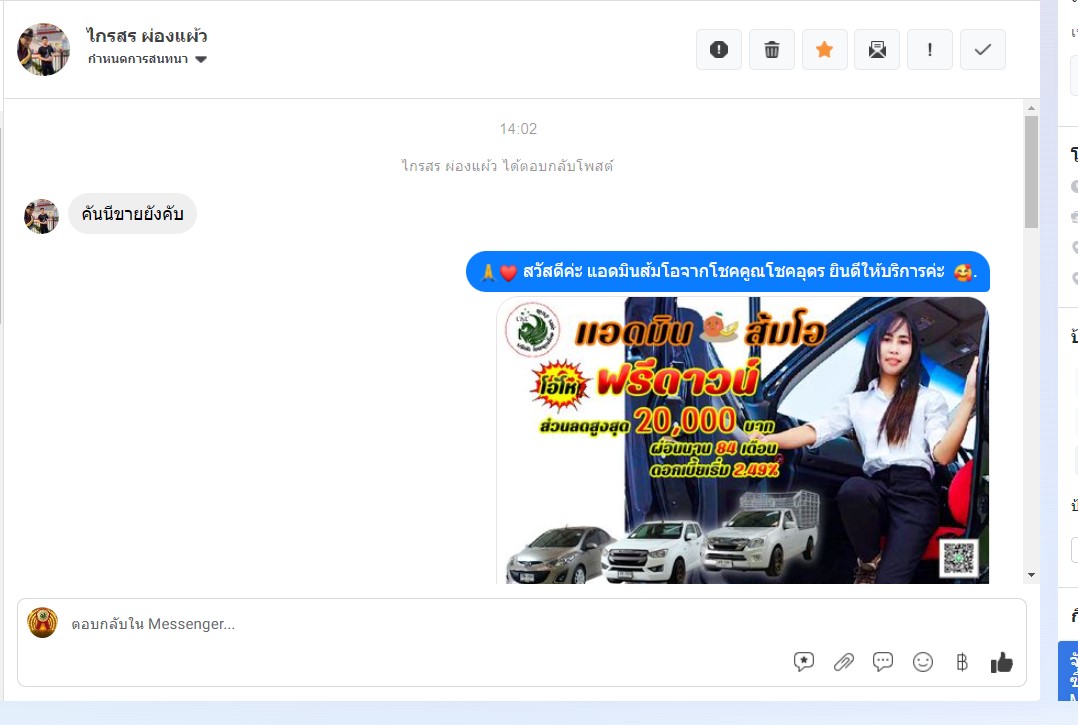Delete conversation using the trash icon
The image size is (1078, 725).
pos(771,49)
